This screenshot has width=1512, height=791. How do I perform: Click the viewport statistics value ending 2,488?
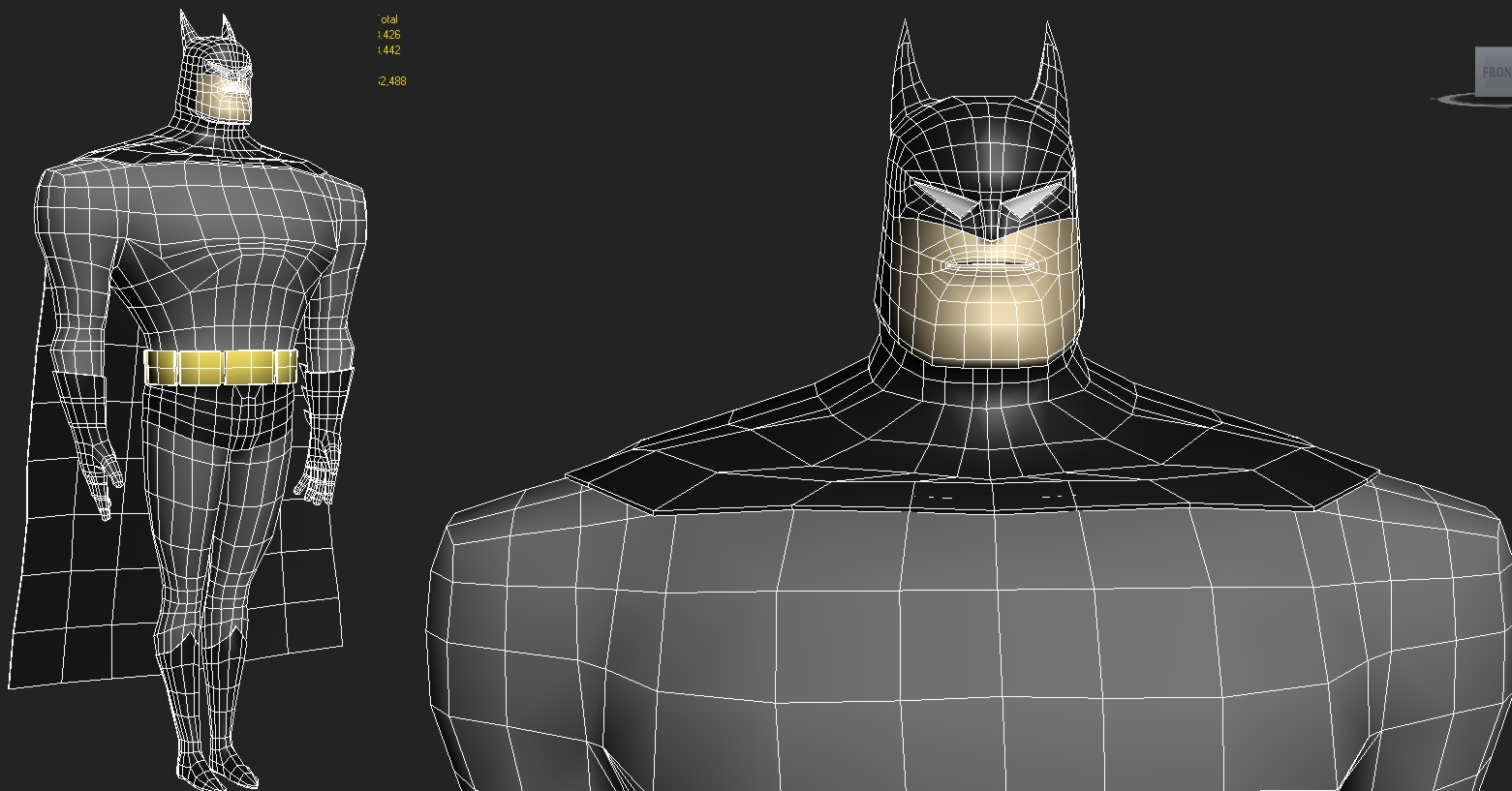[390, 81]
